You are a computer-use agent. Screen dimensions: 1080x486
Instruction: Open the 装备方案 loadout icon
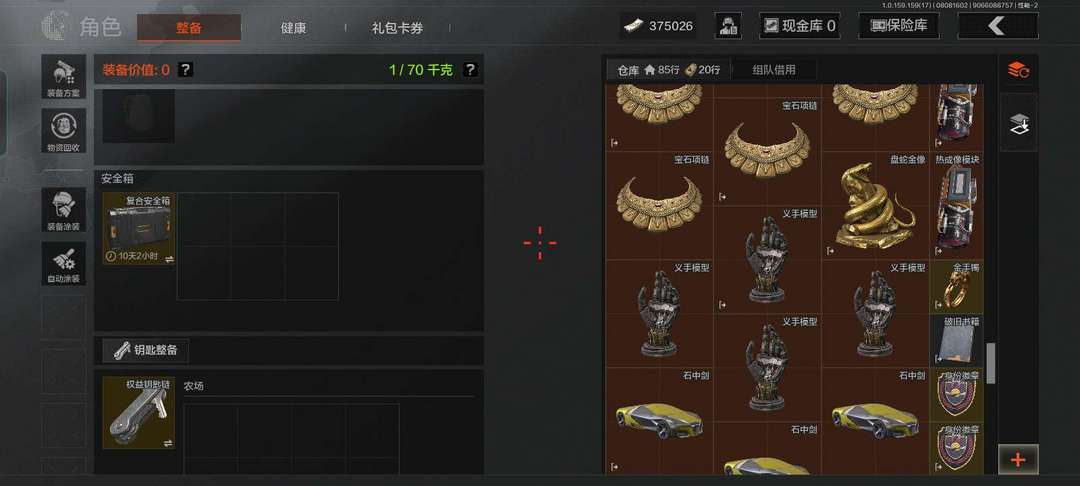point(64,77)
